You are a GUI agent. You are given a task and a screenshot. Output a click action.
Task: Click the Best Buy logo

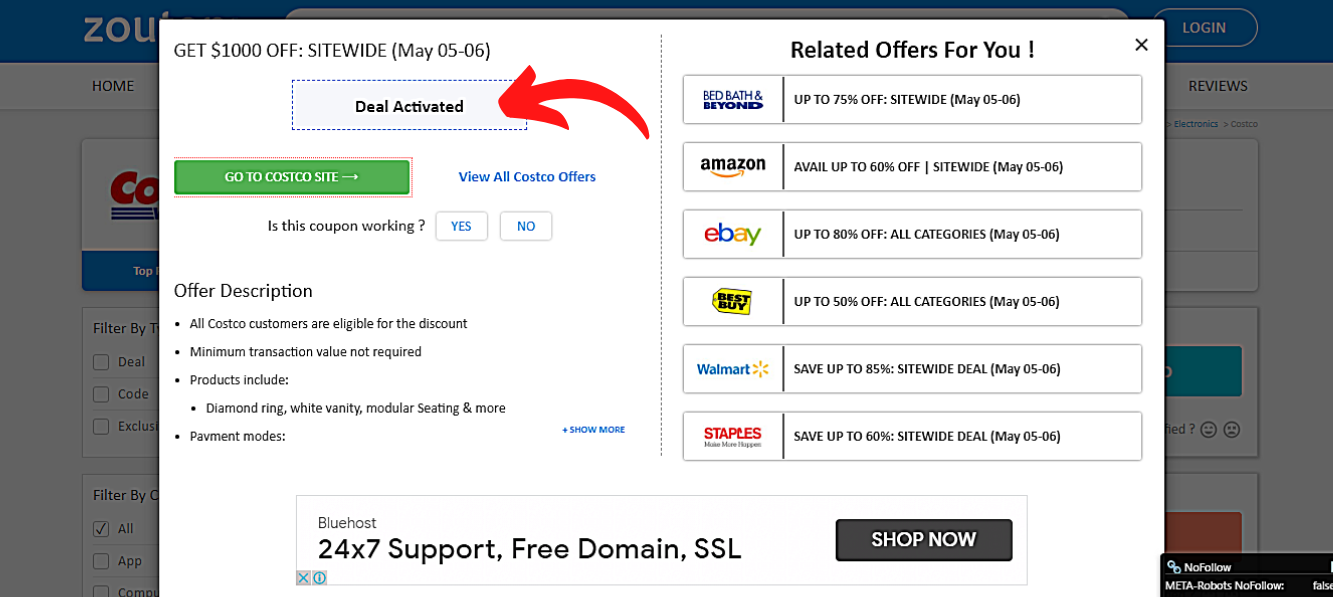tap(733, 301)
